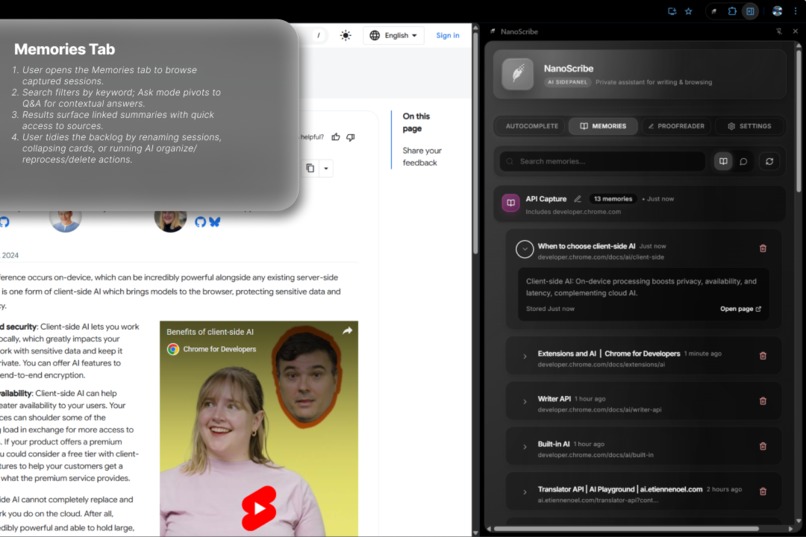Delete the Built-in AI memory
This screenshot has width=806, height=537.
click(763, 446)
